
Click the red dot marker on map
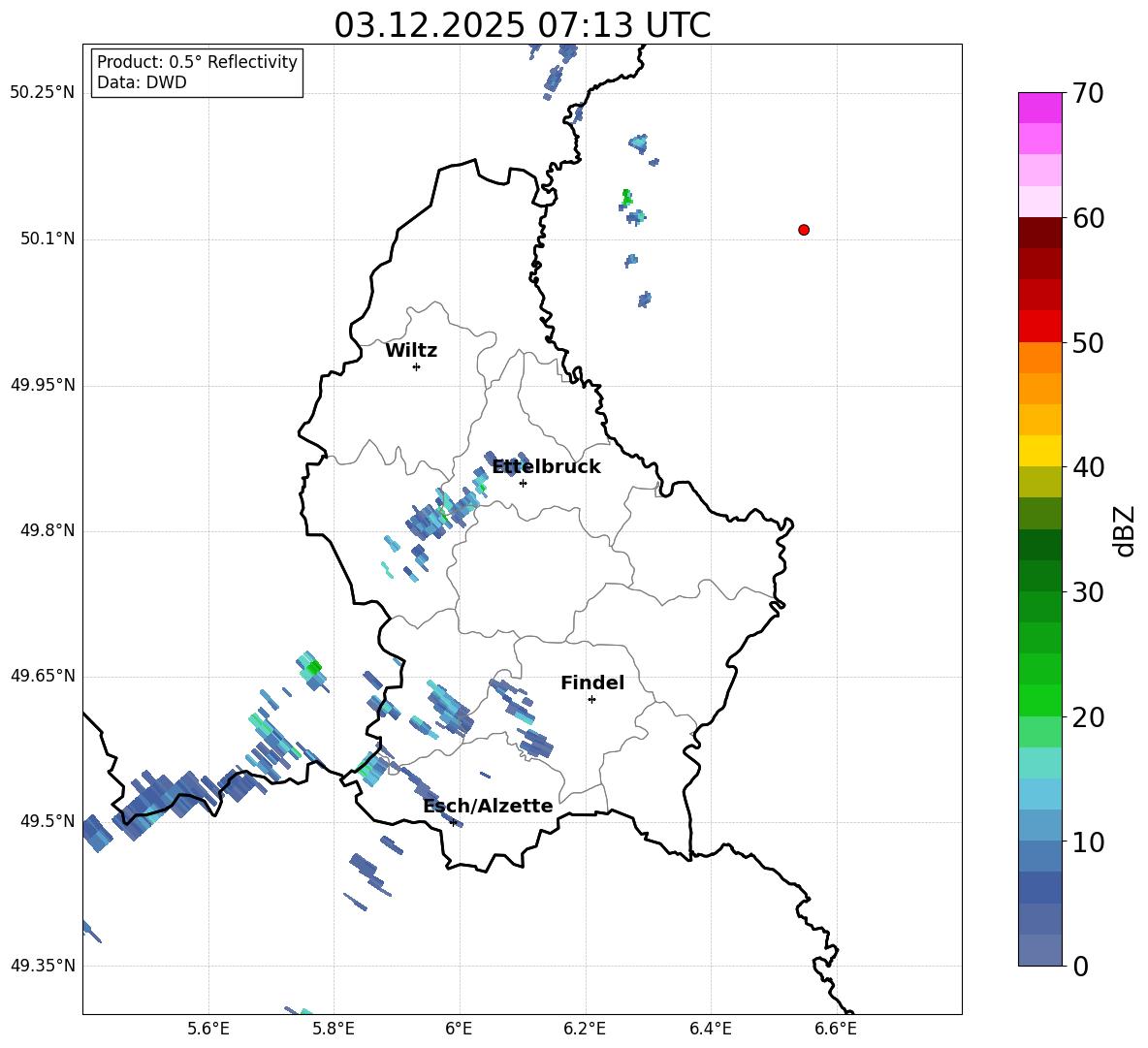coord(804,230)
